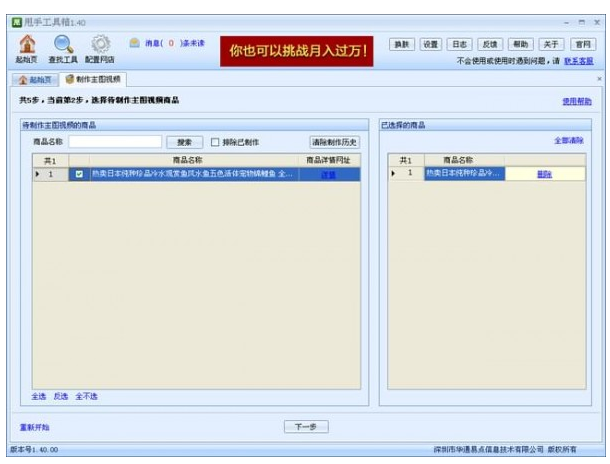Open the 配置网店 gear icon
This screenshot has height=464, width=610.
[100, 49]
